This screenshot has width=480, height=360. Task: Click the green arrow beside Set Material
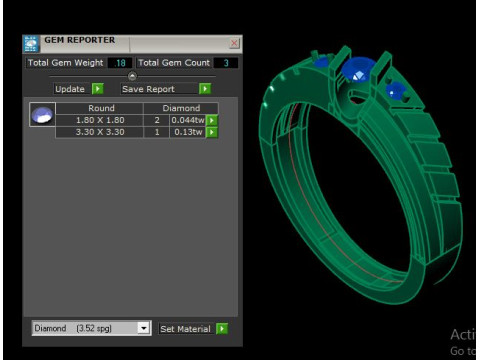point(222,329)
